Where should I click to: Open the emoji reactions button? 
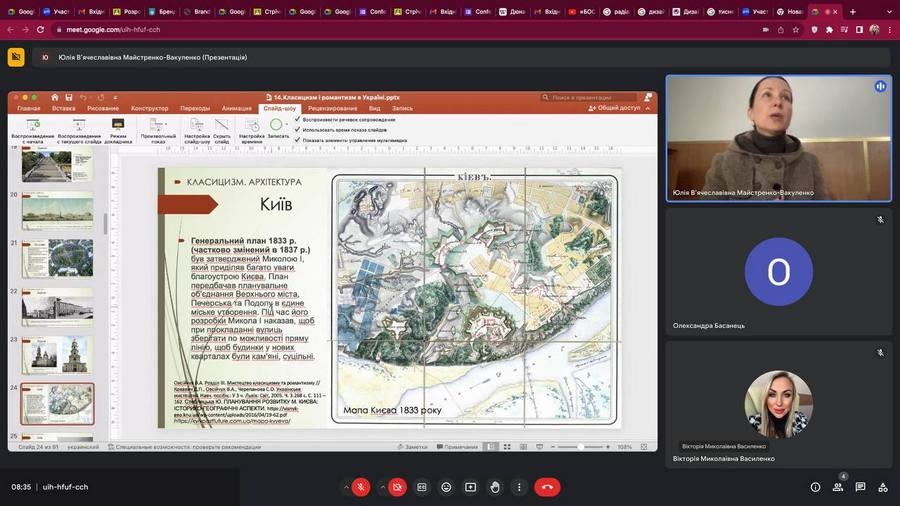(446, 487)
